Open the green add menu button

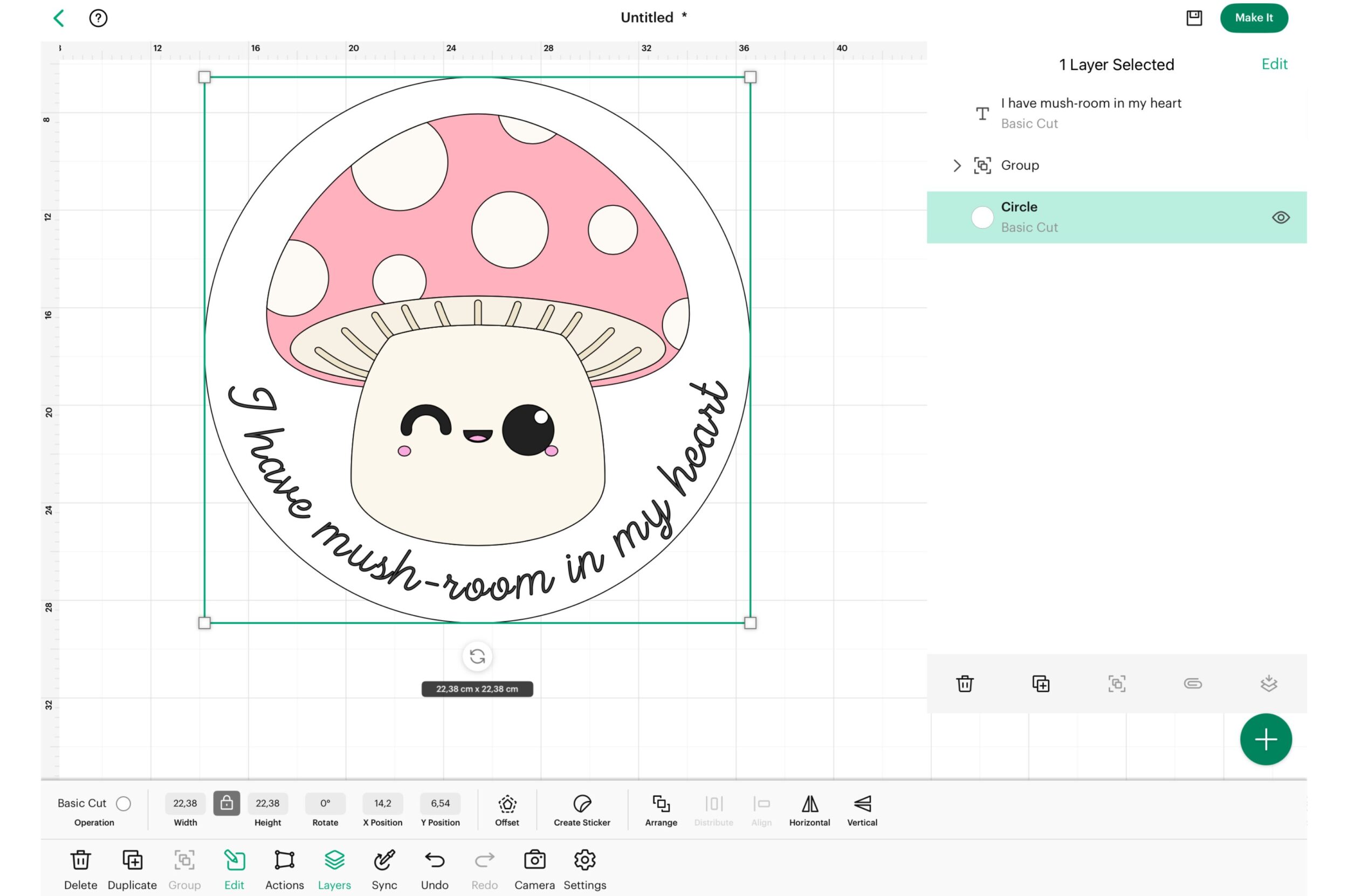click(x=1265, y=740)
